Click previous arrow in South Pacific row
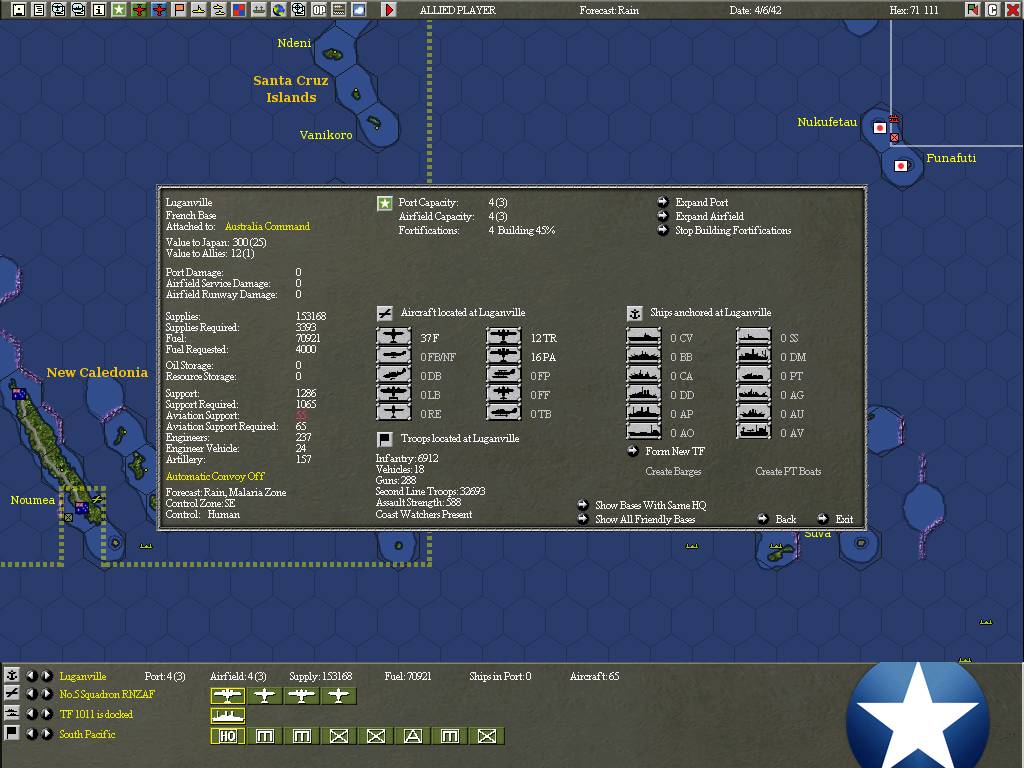 31,734
